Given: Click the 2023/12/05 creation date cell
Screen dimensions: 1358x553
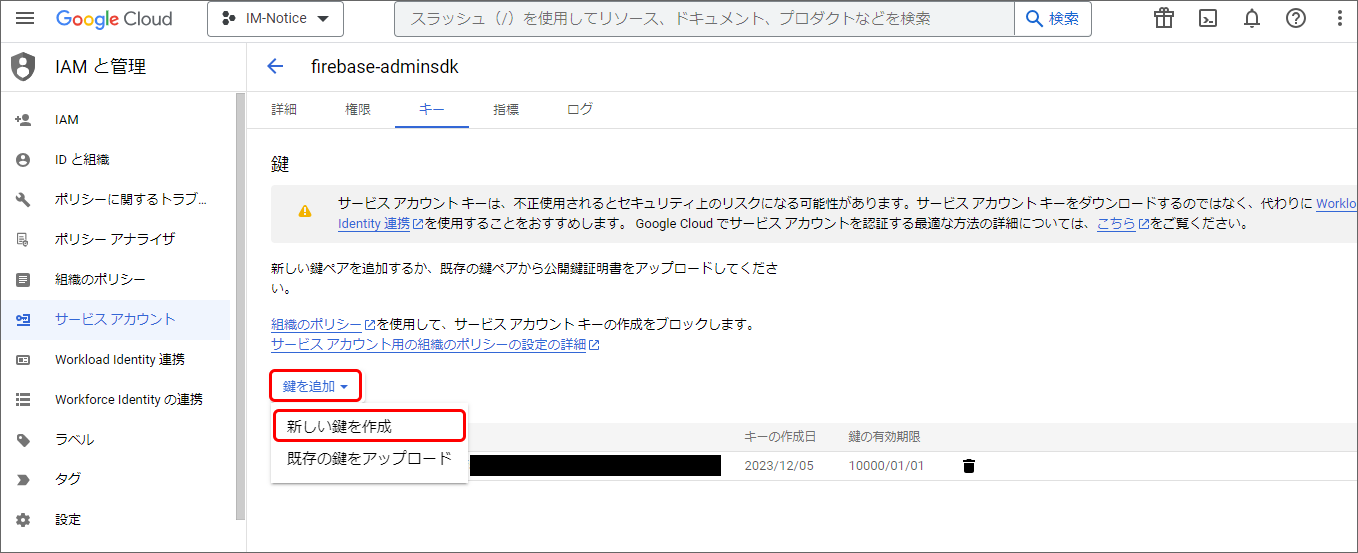Looking at the screenshot, I should [x=780, y=466].
